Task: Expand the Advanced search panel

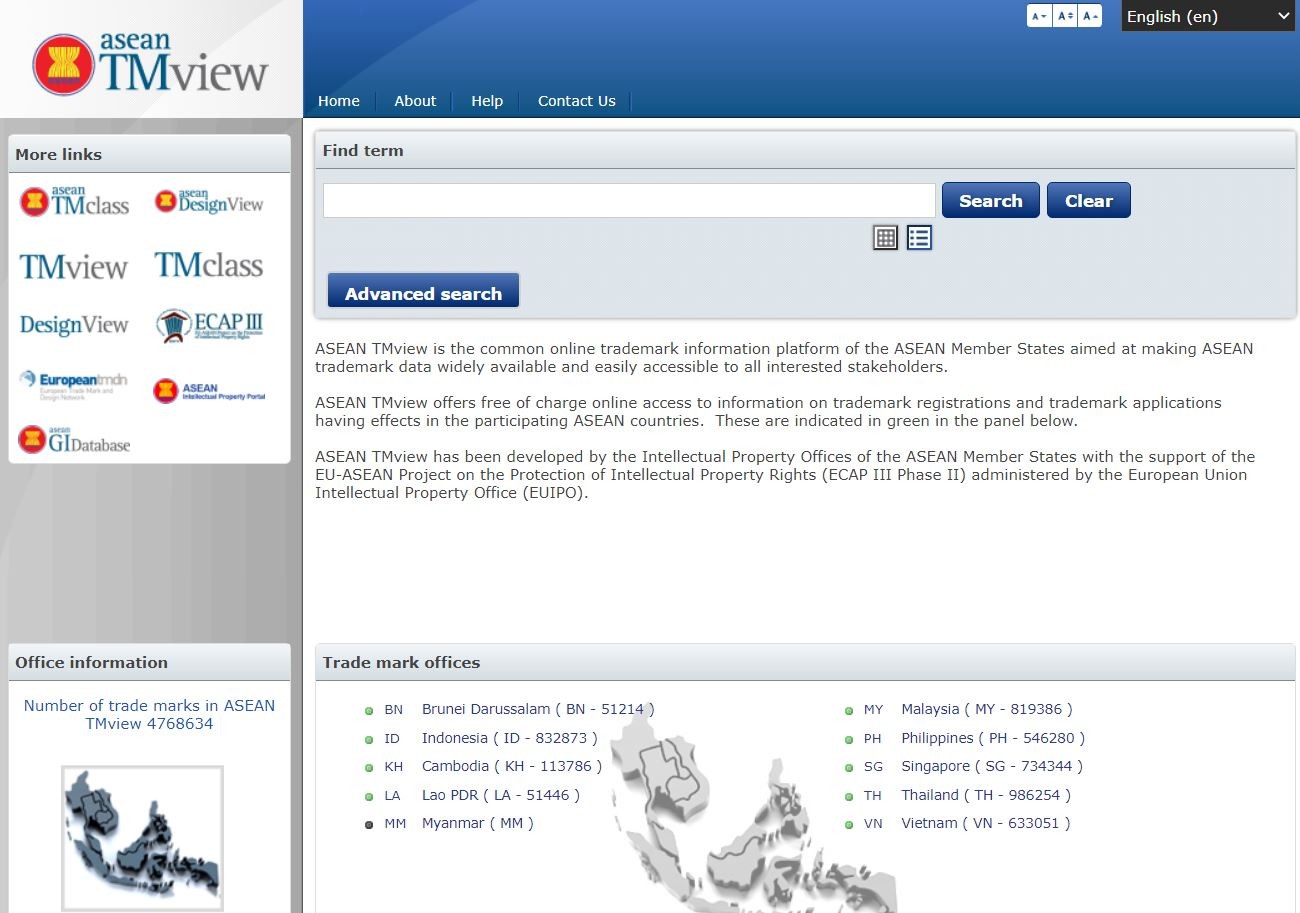Action: pyautogui.click(x=423, y=293)
